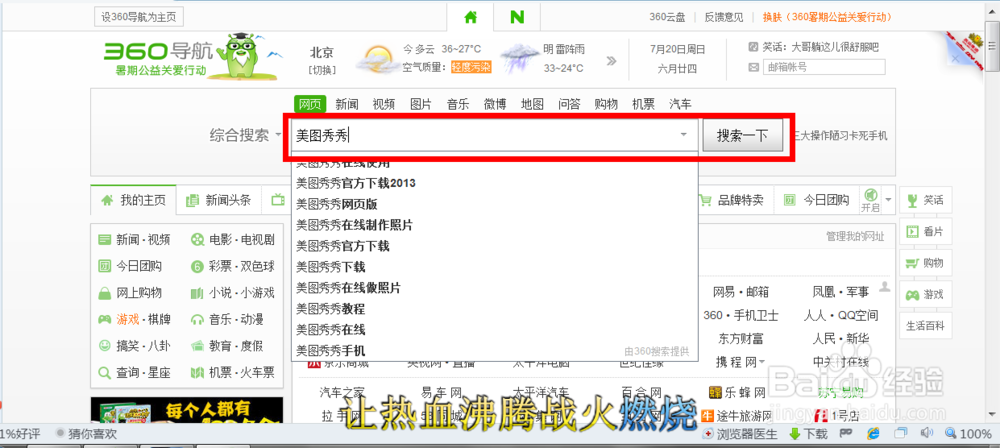Open 浏览器医生 in the status bar

740,434
